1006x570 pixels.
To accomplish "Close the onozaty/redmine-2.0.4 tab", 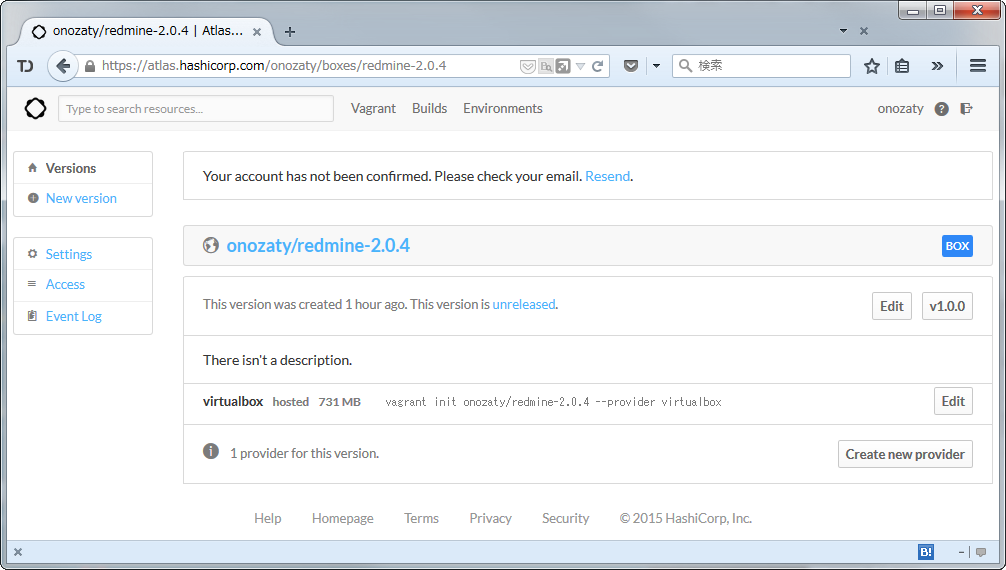I will [257, 31].
